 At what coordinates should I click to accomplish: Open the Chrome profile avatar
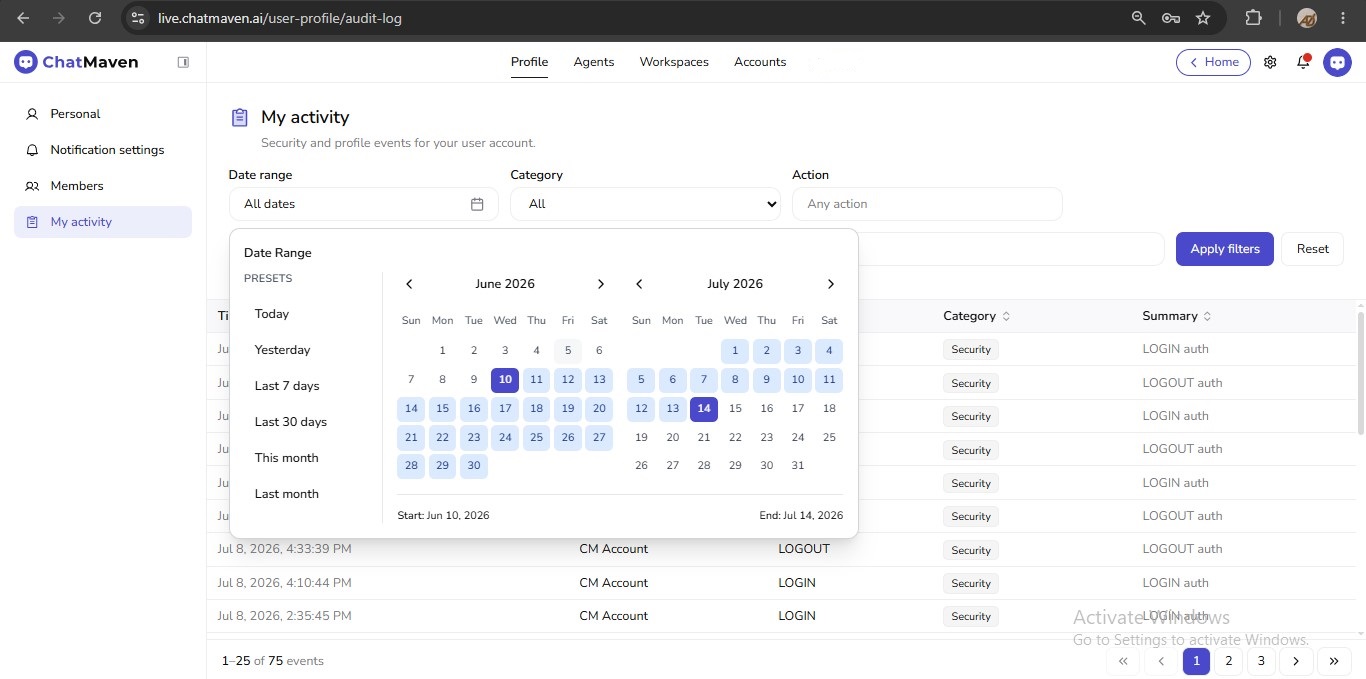(x=1306, y=18)
